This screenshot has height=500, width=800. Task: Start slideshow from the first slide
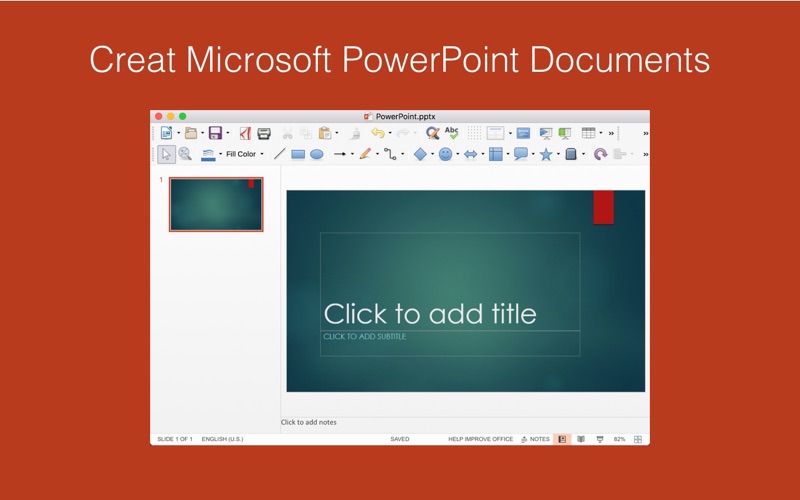(x=546, y=134)
